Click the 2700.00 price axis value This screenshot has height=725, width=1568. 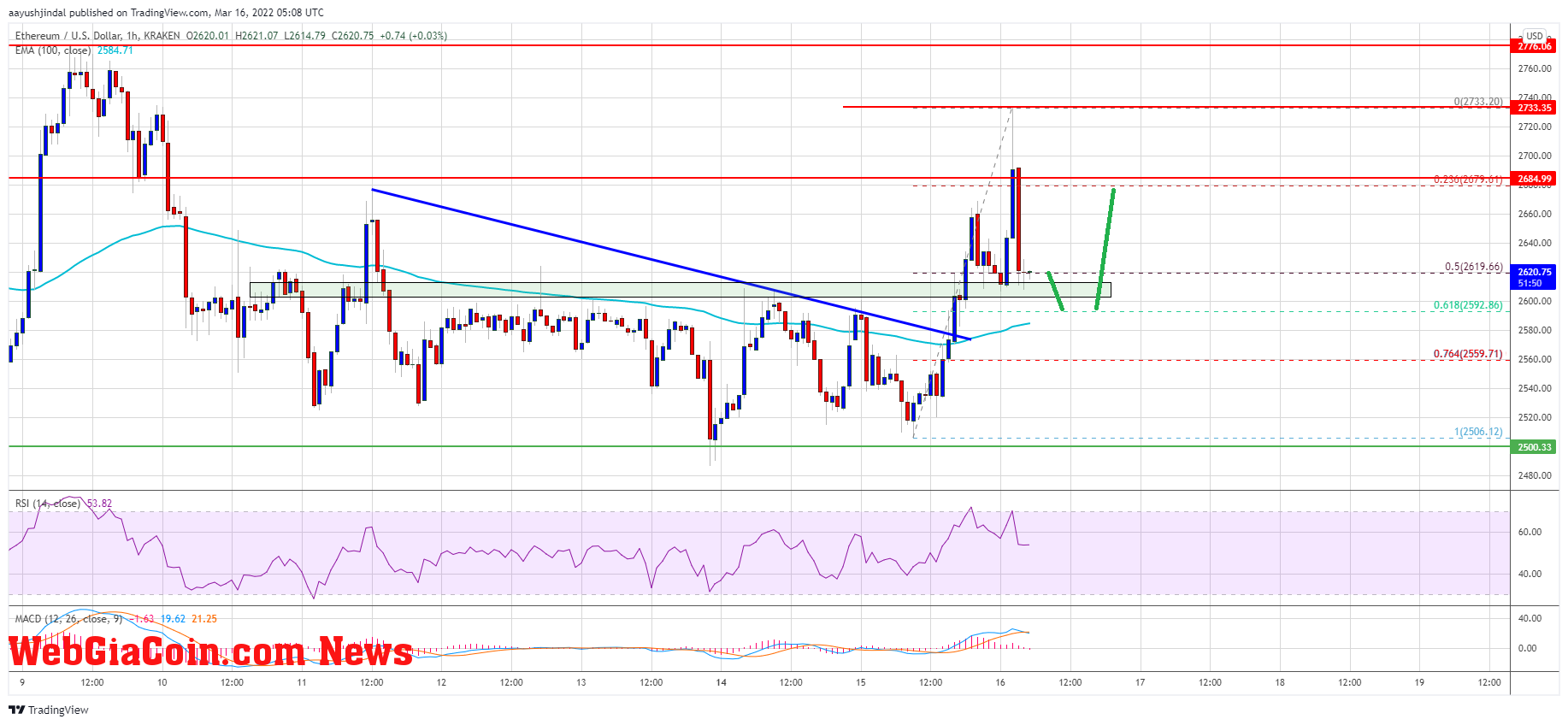pos(1534,156)
